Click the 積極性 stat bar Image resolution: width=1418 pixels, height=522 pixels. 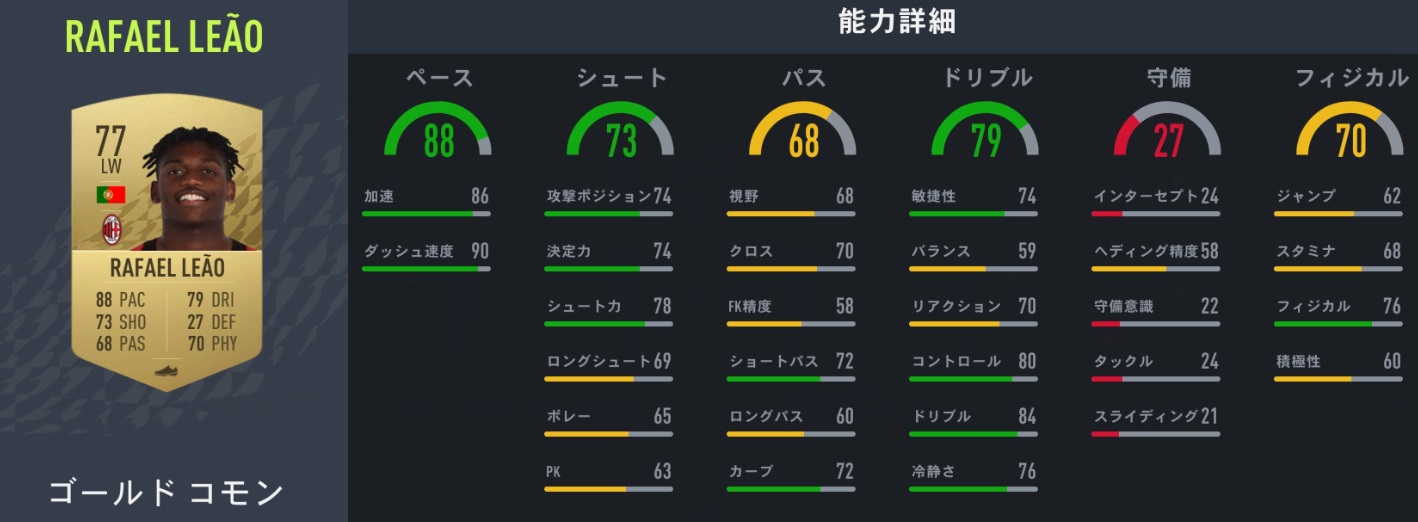1338,379
